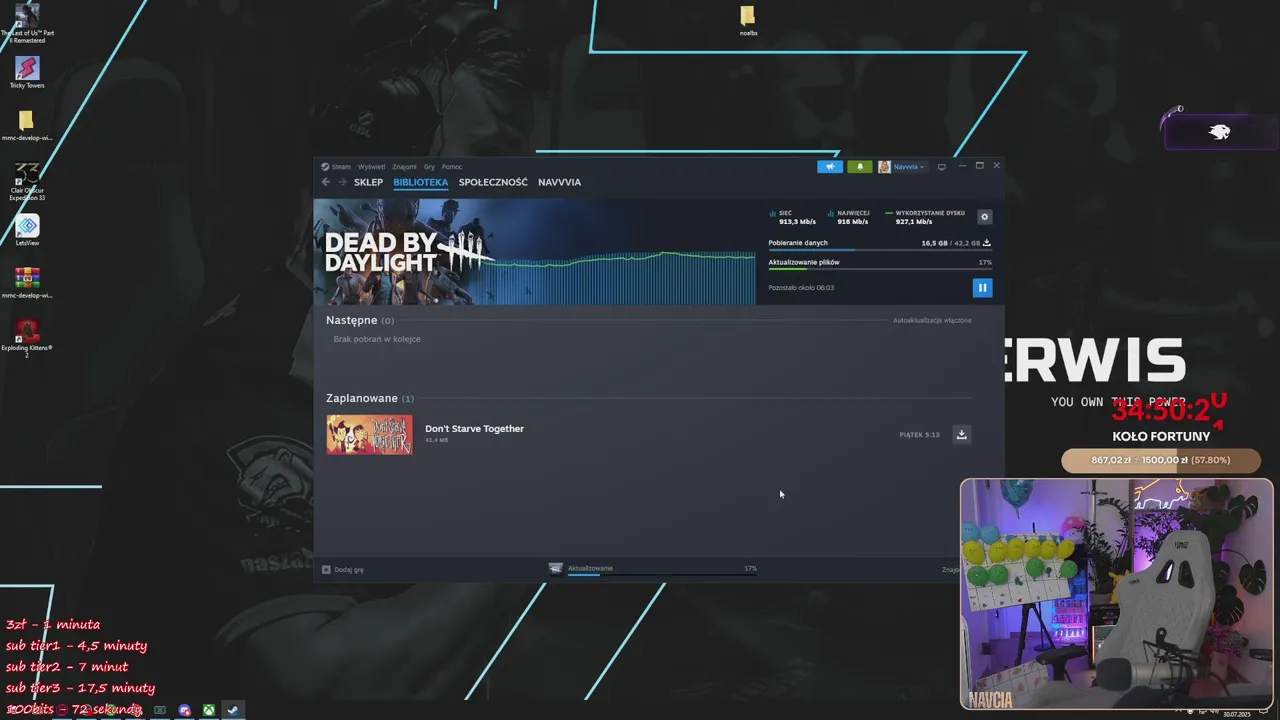Switch to the BIBLIOTEKA tab
This screenshot has width=1280, height=720.
pyautogui.click(x=420, y=182)
